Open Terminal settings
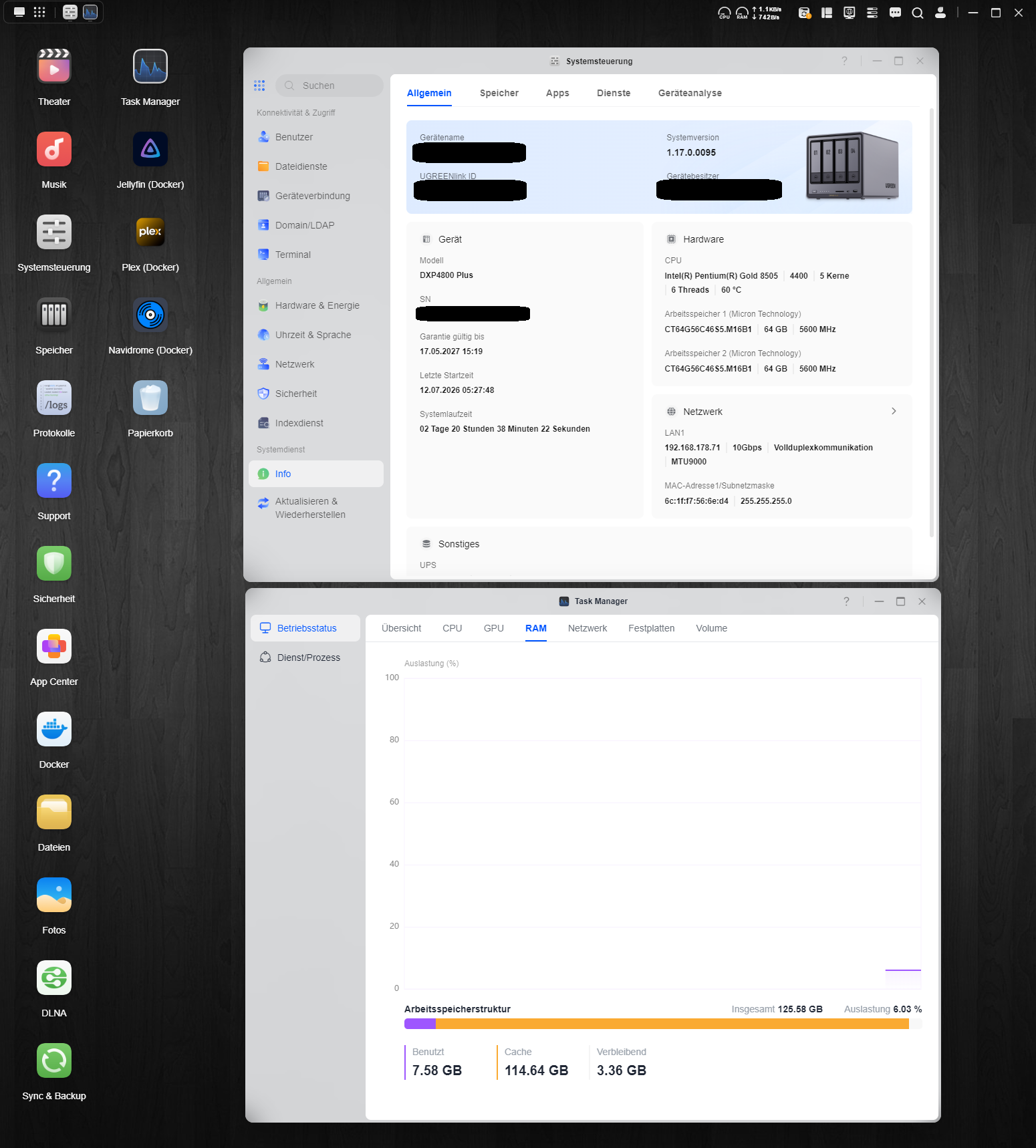1036x1148 pixels. click(x=316, y=255)
